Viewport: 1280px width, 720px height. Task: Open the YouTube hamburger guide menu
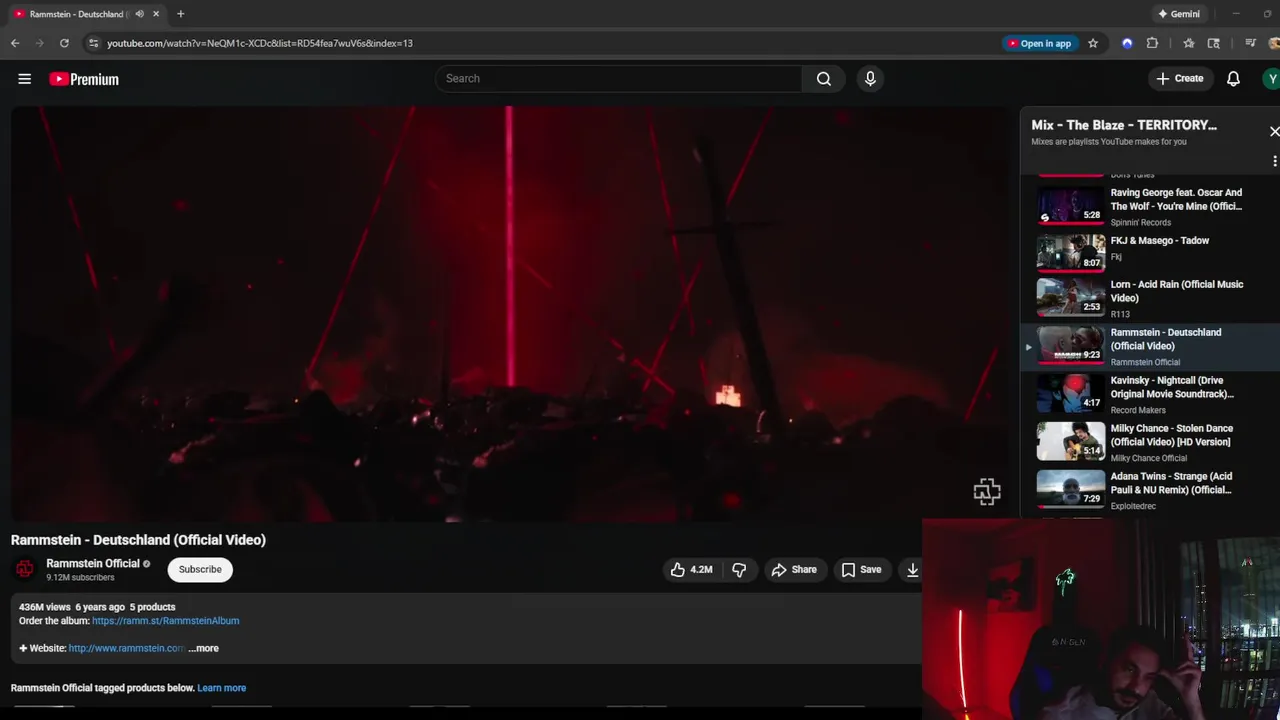point(24,79)
